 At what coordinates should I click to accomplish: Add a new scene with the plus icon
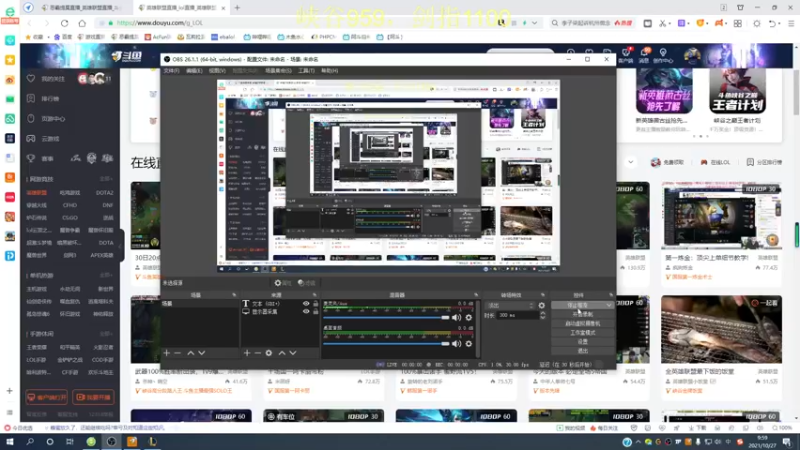point(166,353)
